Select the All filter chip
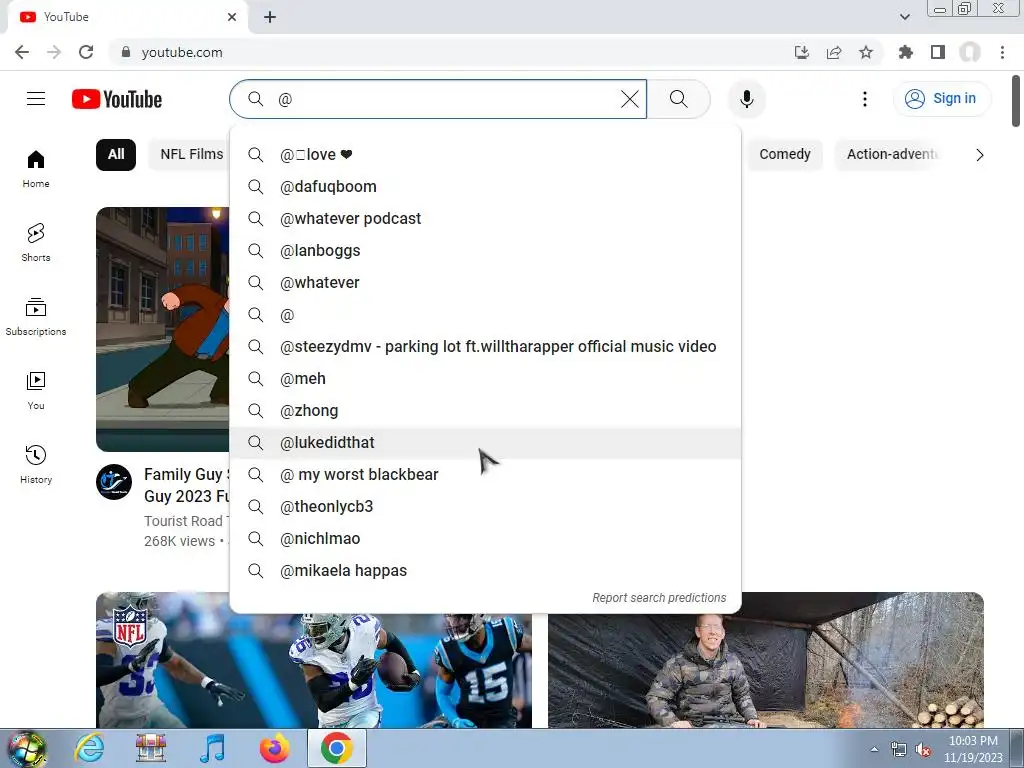Image resolution: width=1024 pixels, height=768 pixels. click(116, 155)
